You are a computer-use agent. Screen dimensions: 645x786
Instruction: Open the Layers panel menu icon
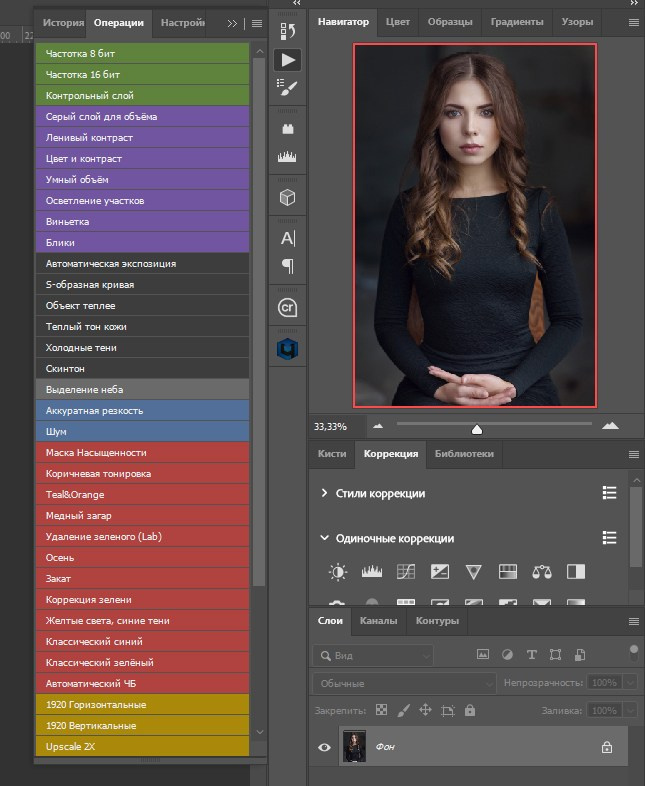tap(633, 622)
